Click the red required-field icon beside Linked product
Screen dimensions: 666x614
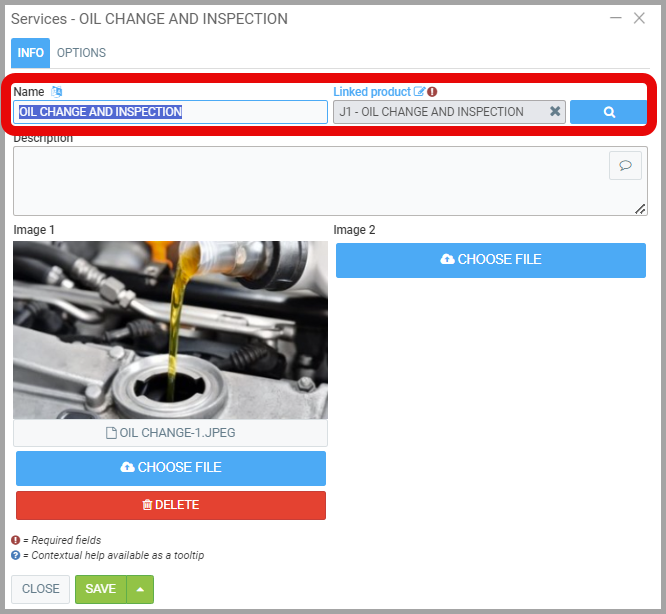[432, 92]
